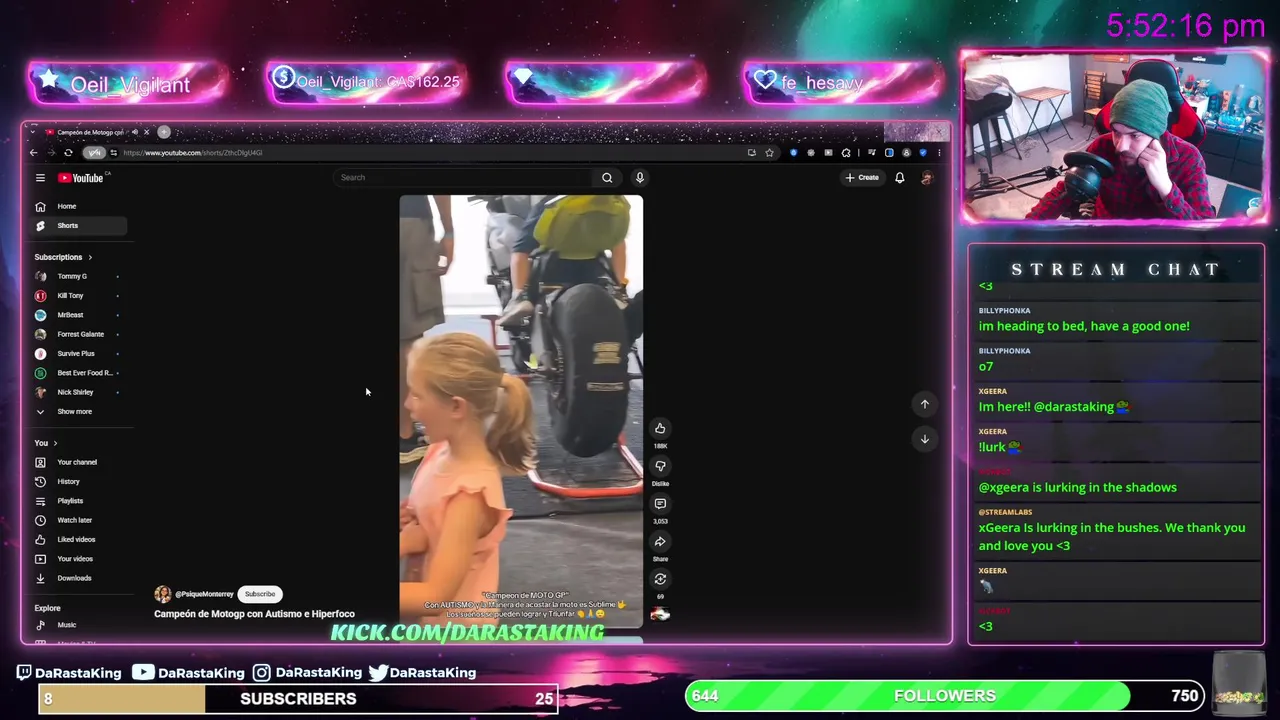Open Shorts in the sidebar
The width and height of the screenshot is (1280, 720).
78,226
